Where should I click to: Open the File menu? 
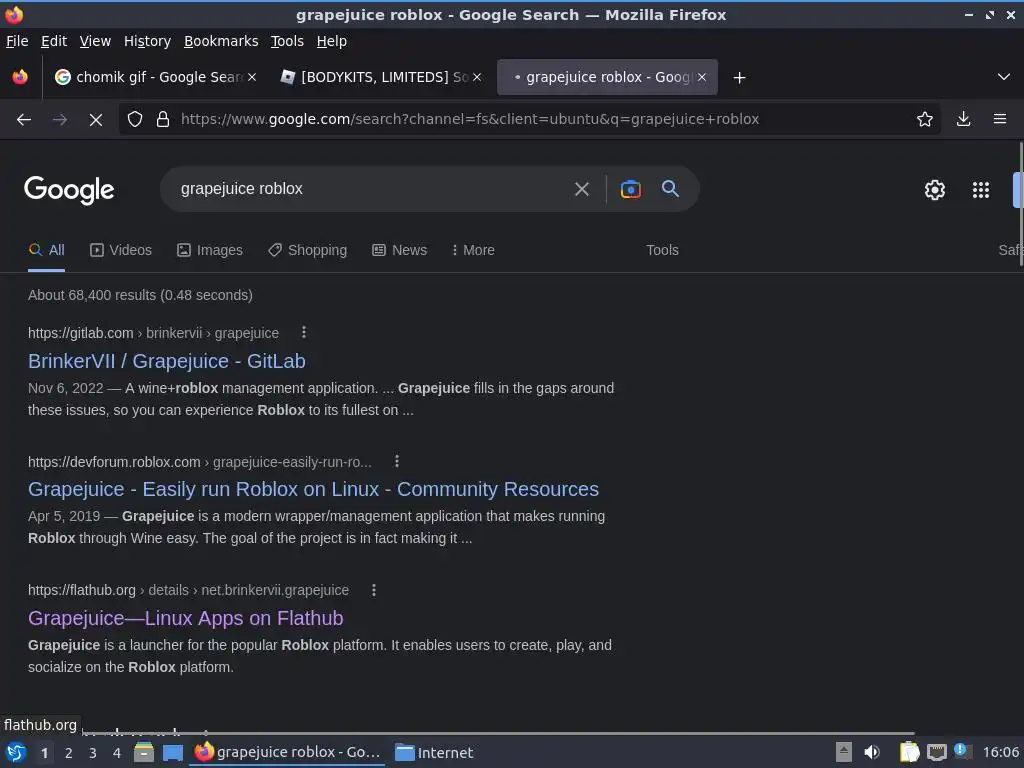tap(17, 41)
